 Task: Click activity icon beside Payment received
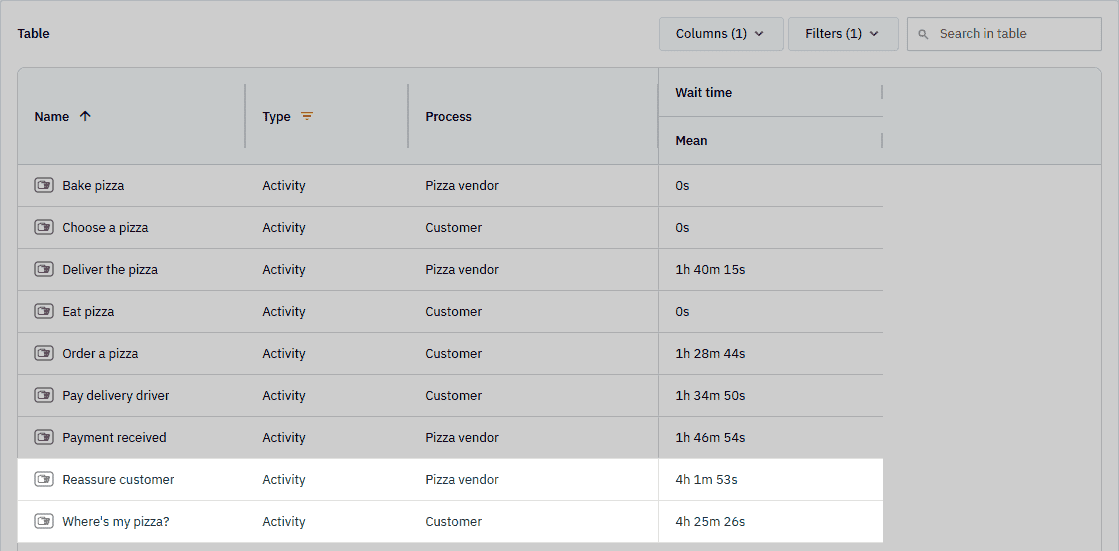(x=44, y=438)
